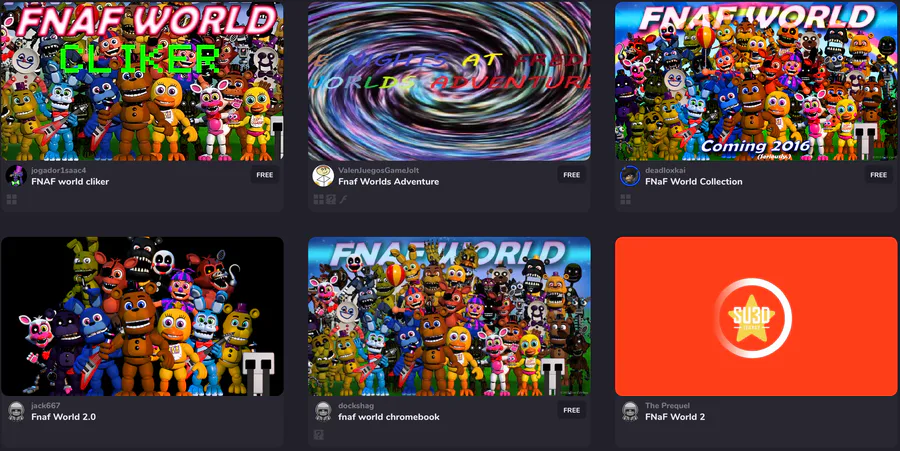
Task: Open the ValenJuegosGameJolt username link
Action: point(378,170)
